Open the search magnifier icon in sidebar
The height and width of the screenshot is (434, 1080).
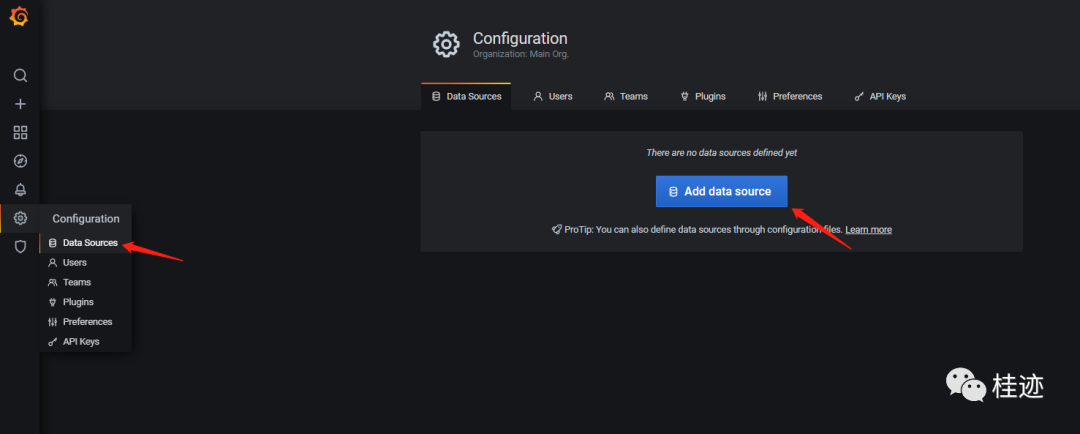pos(20,75)
